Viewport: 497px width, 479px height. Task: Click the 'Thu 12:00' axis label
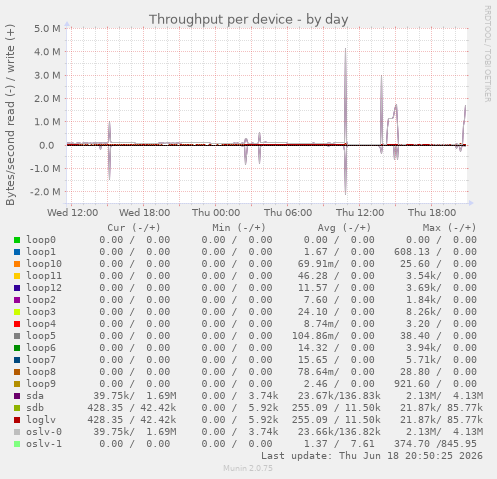(x=360, y=213)
